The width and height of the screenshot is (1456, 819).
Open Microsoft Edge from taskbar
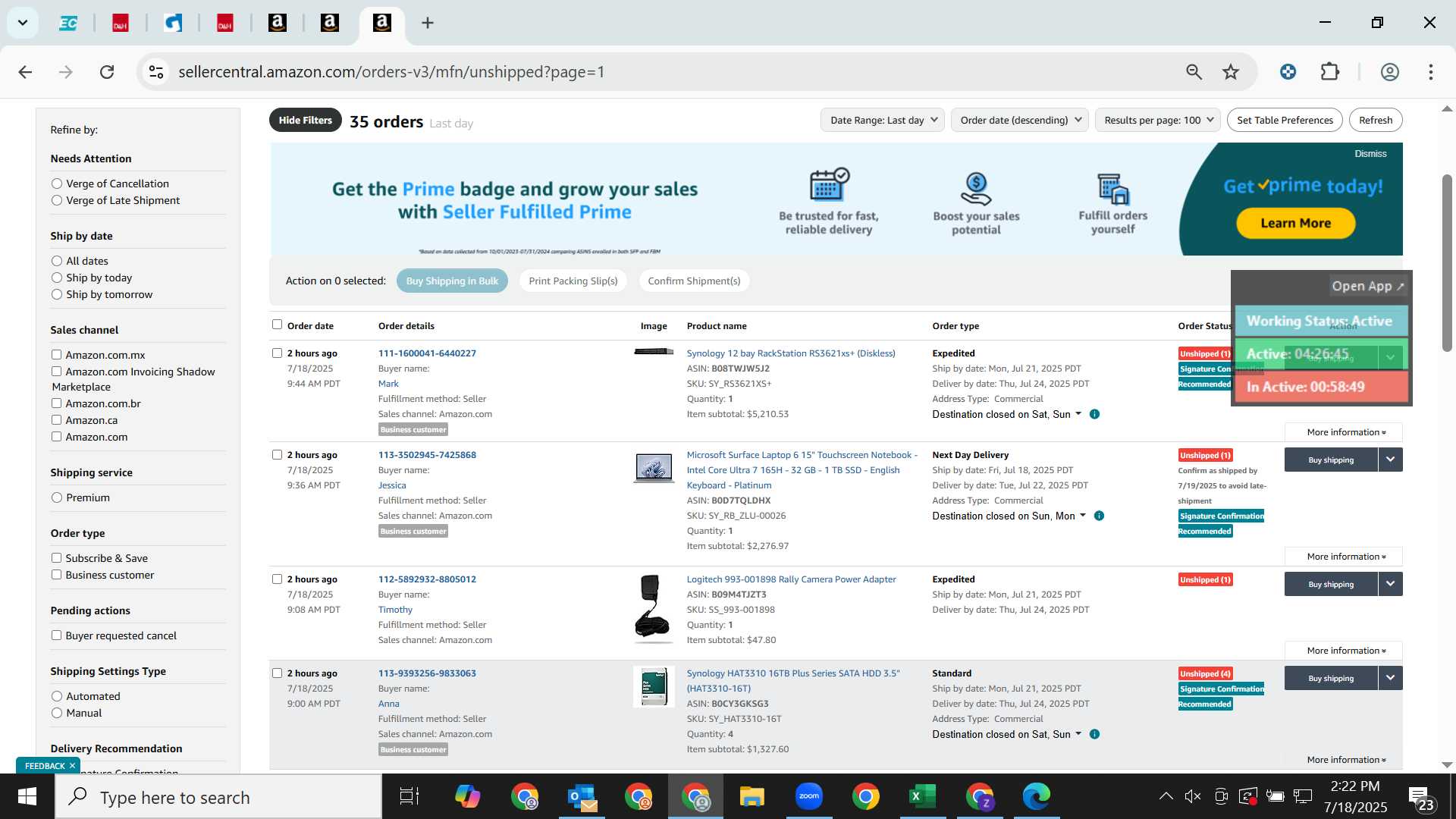(x=1036, y=797)
